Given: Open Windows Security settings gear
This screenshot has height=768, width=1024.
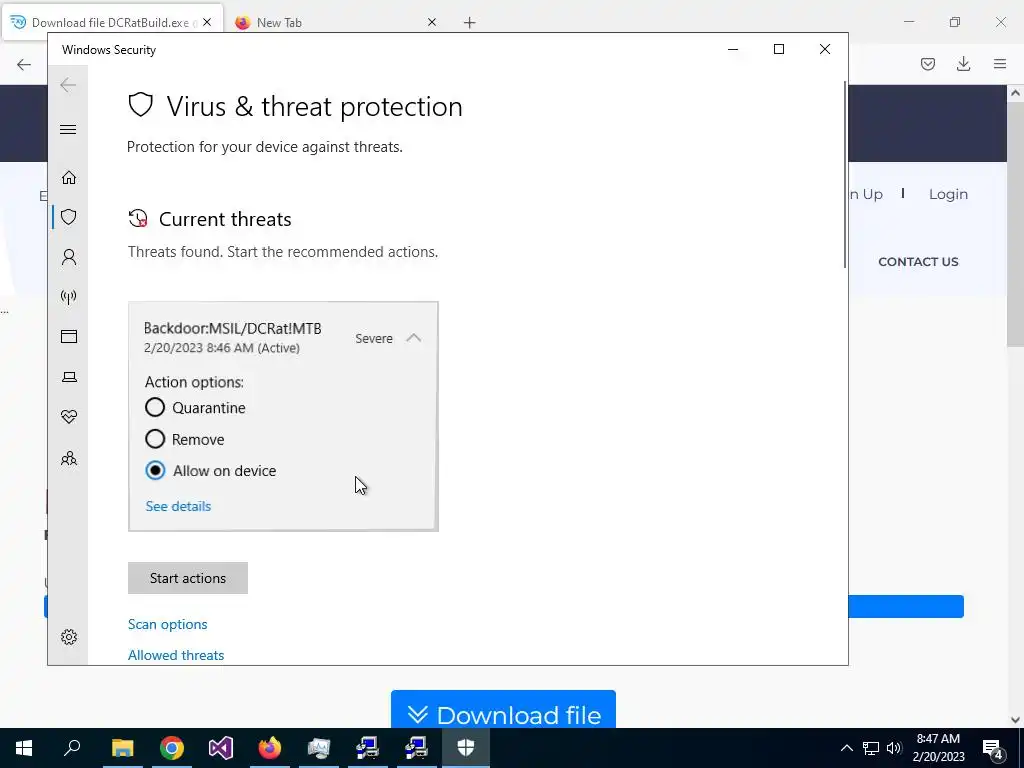Looking at the screenshot, I should point(69,637).
